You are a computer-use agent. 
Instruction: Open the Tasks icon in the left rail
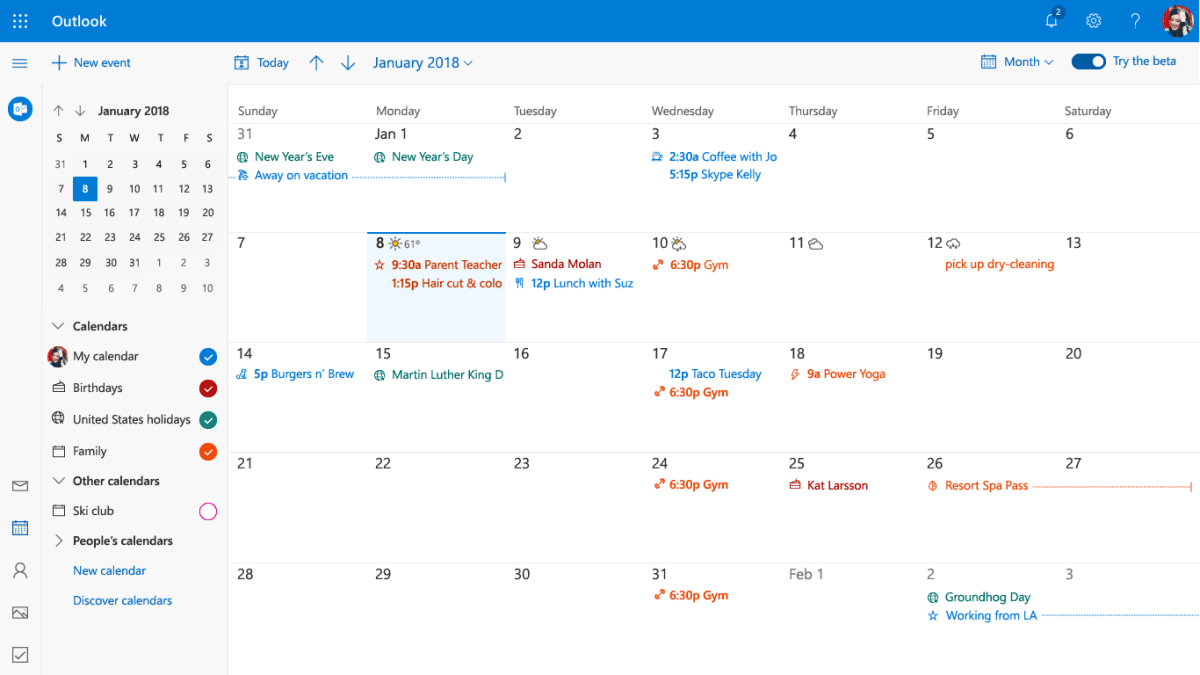(x=20, y=653)
